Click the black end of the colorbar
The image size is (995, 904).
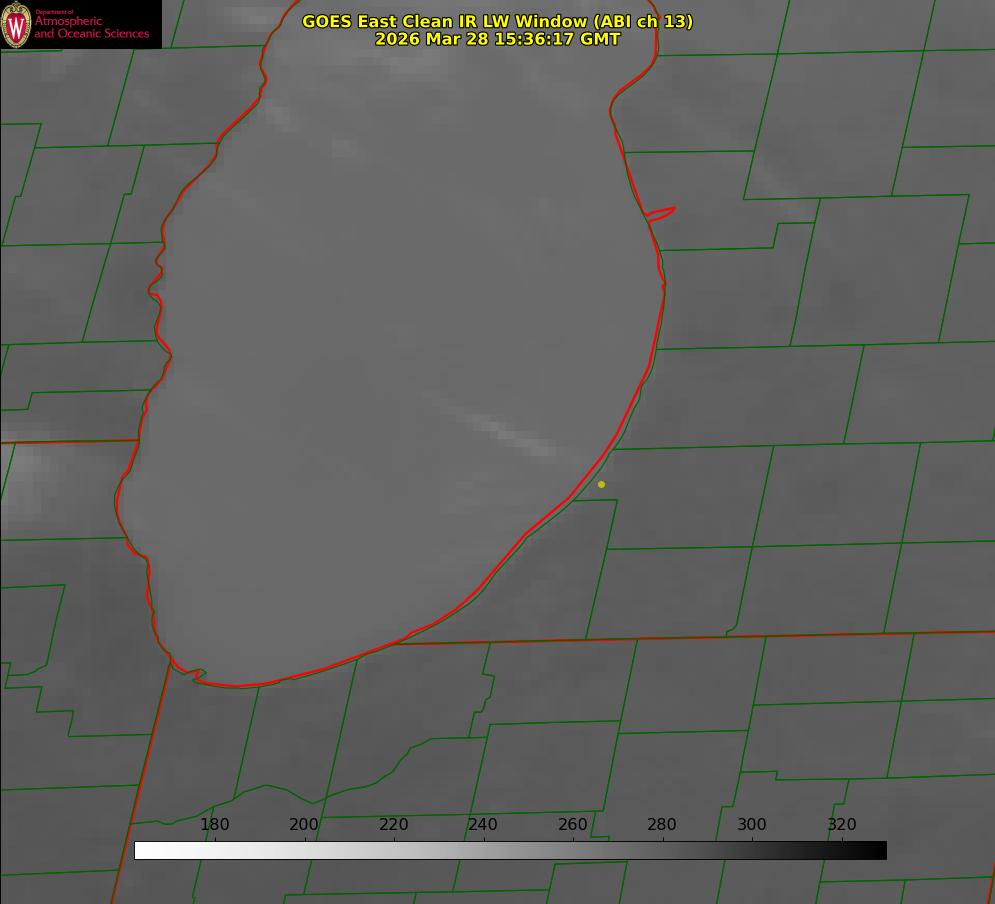point(879,851)
